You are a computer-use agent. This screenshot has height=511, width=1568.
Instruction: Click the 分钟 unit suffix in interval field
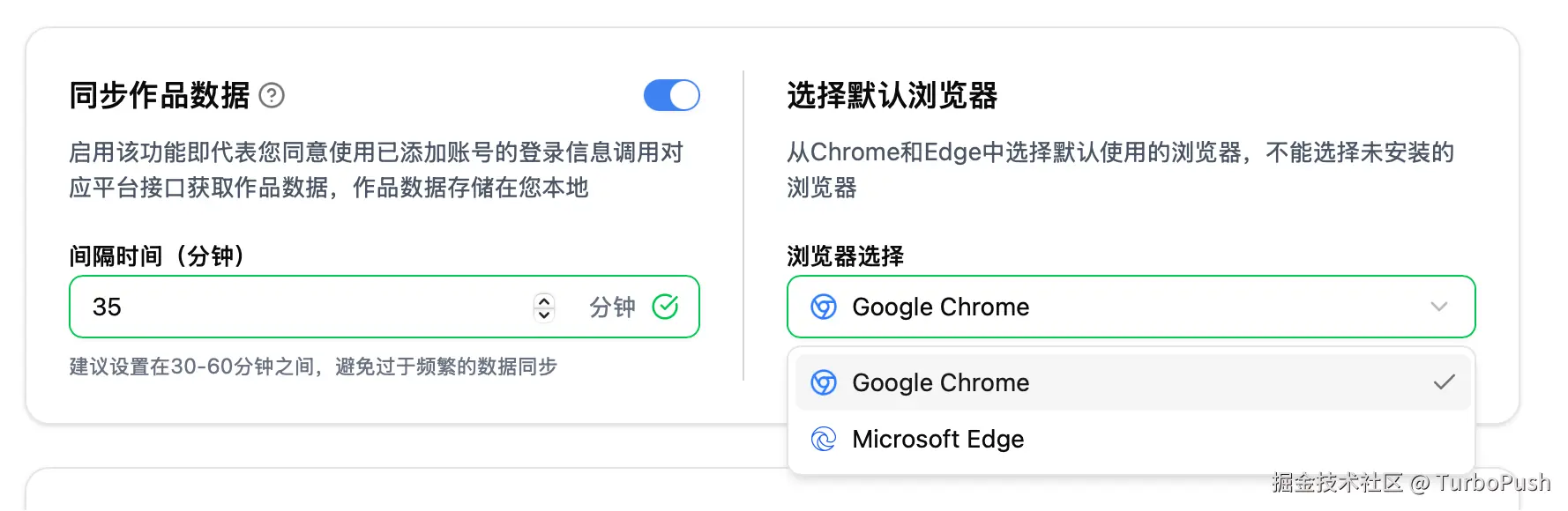pos(612,307)
